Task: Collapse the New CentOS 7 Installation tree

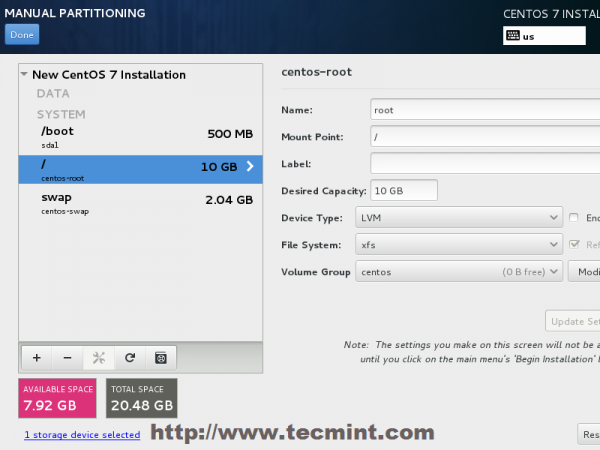Action: [x=25, y=75]
